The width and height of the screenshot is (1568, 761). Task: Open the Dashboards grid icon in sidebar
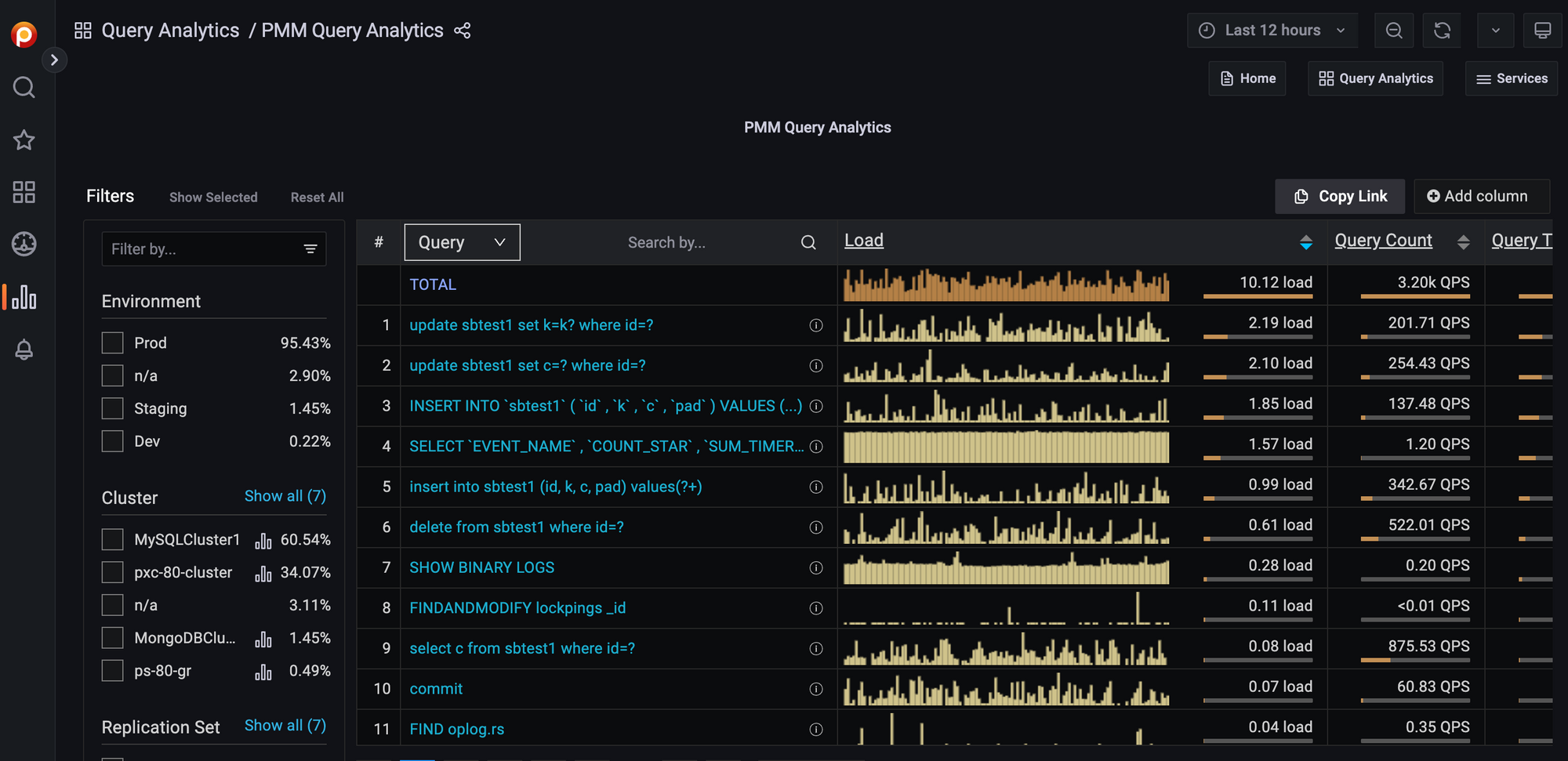tap(24, 192)
